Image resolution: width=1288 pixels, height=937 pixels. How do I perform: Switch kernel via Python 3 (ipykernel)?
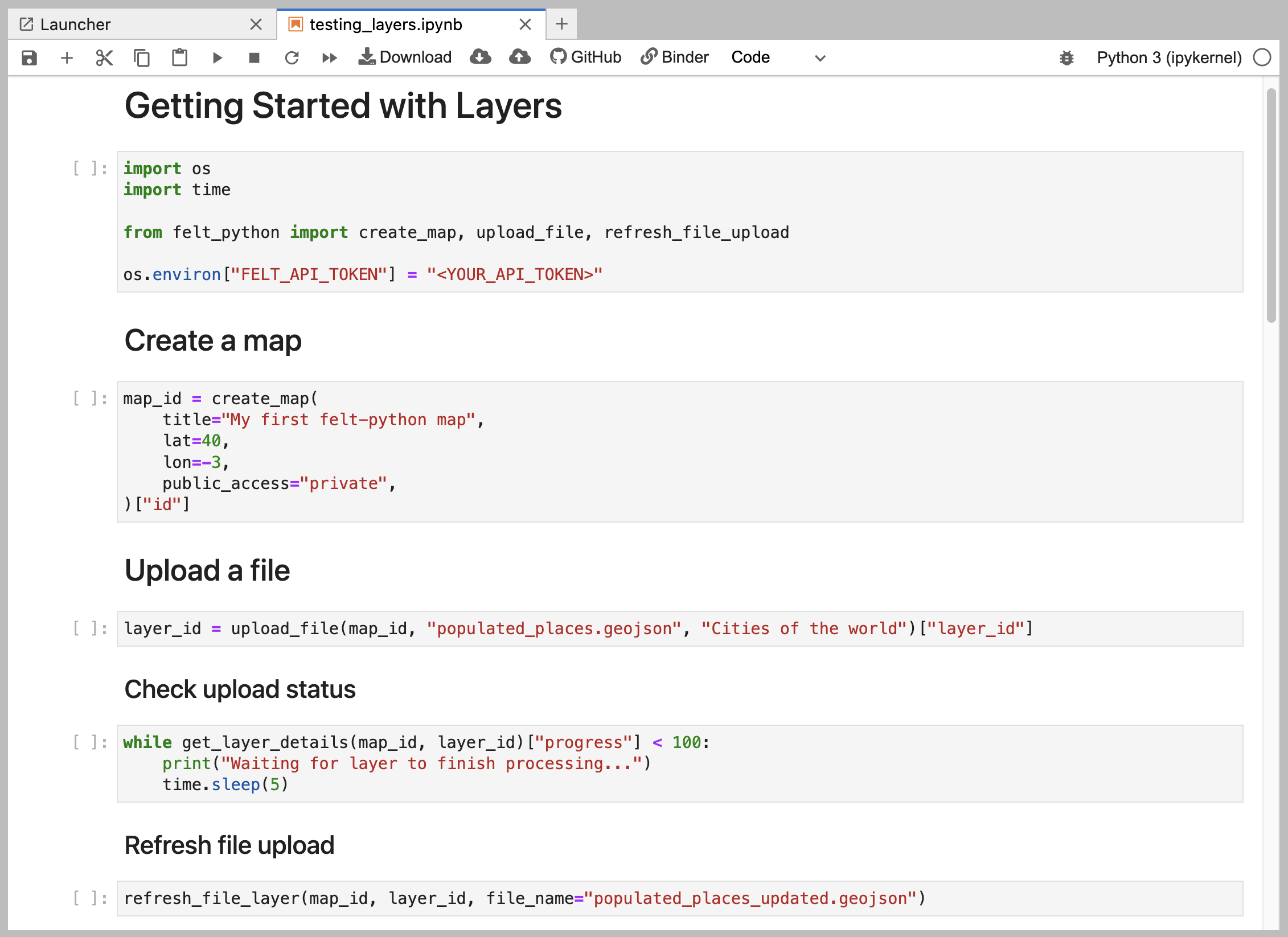(x=1169, y=57)
